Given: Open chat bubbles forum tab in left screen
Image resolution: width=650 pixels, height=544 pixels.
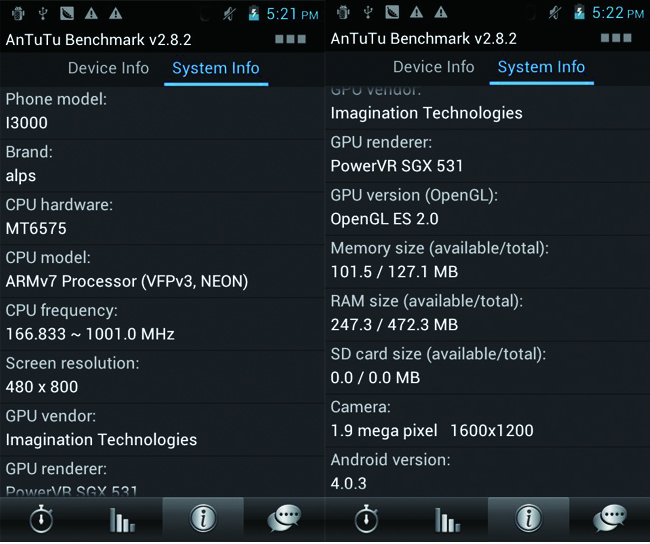Looking at the screenshot, I should click(284, 518).
